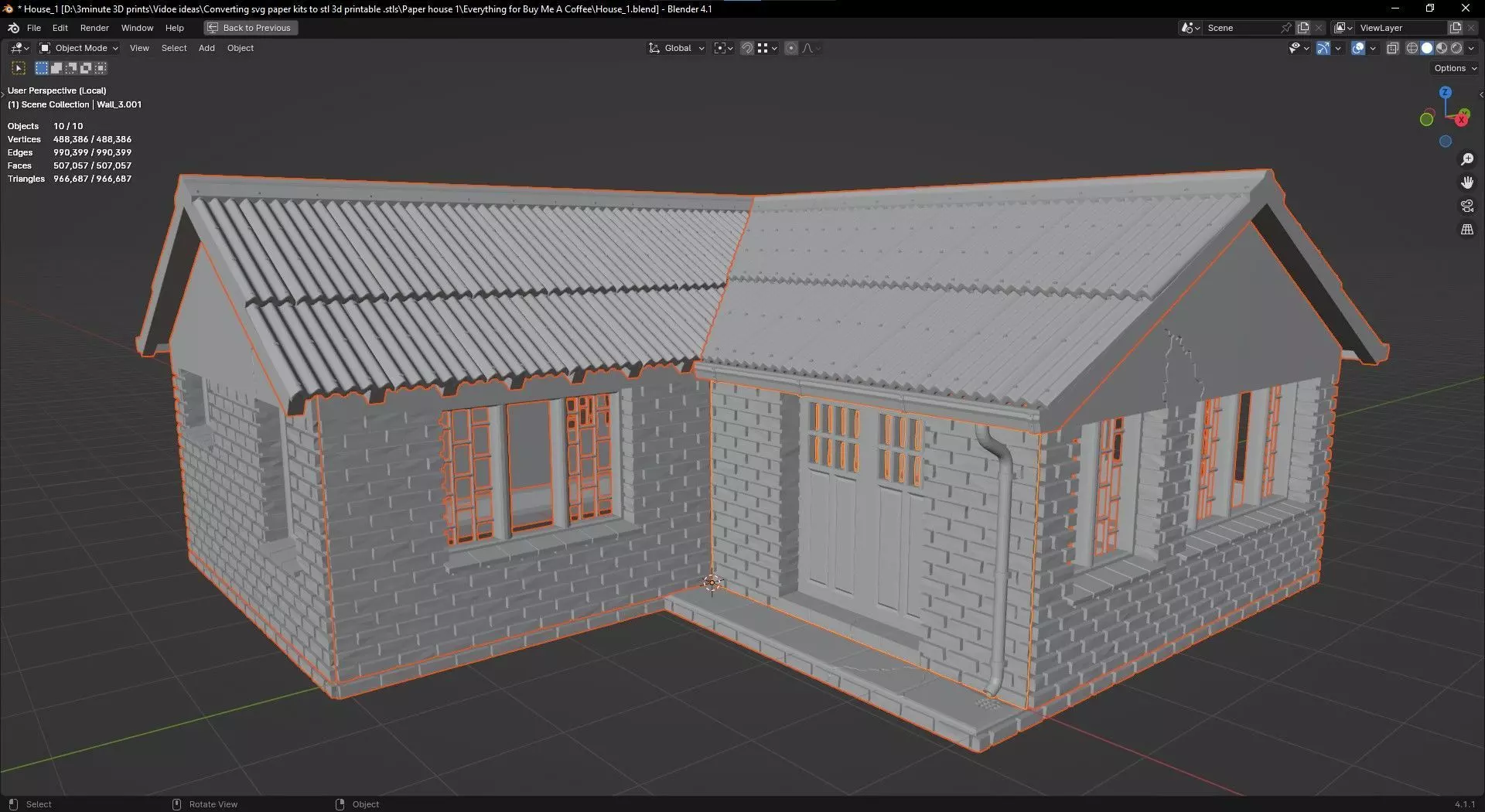Delete the current Scene
1485x812 pixels.
tap(1319, 28)
